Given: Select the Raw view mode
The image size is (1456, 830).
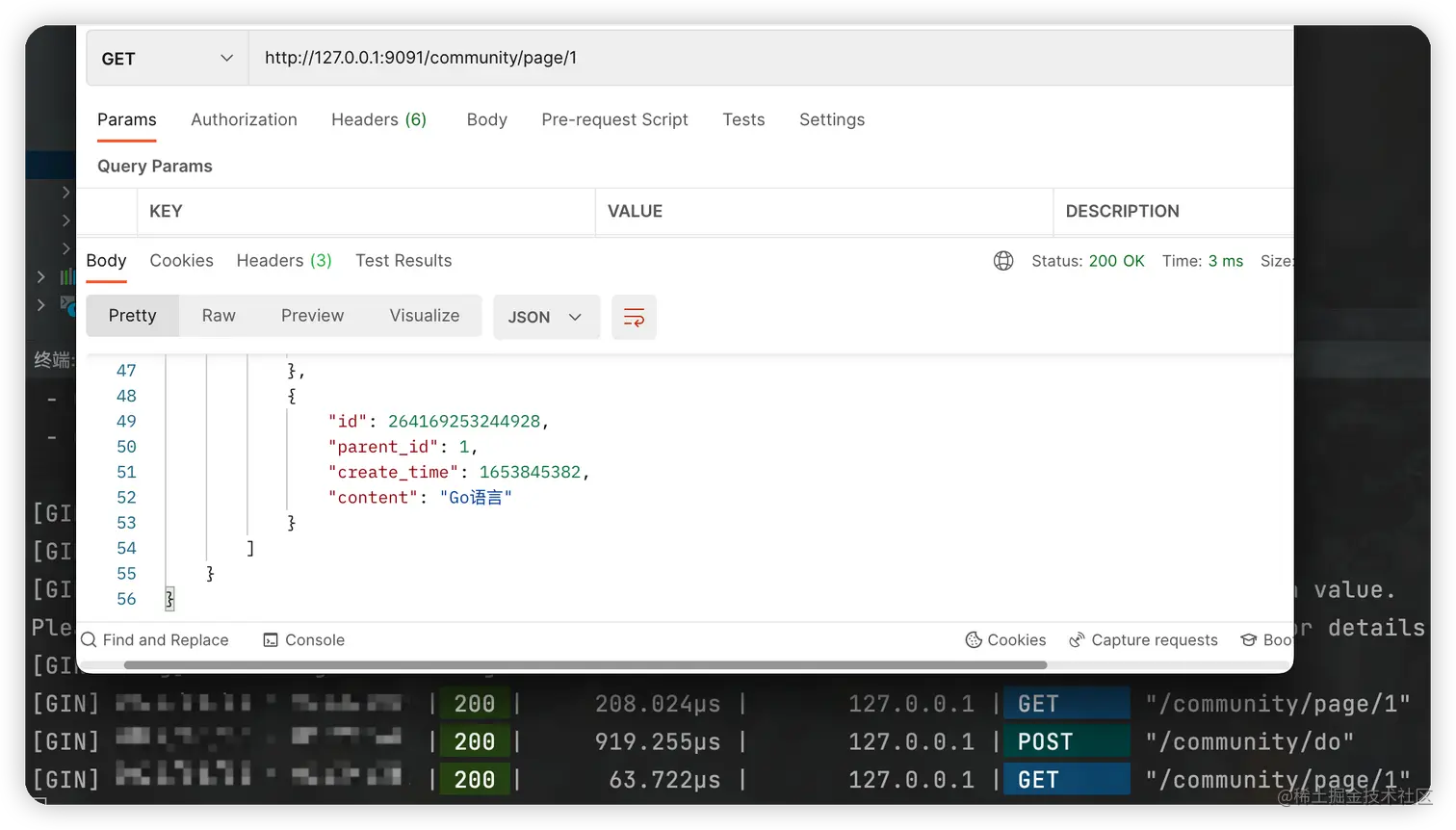Looking at the screenshot, I should (x=219, y=316).
